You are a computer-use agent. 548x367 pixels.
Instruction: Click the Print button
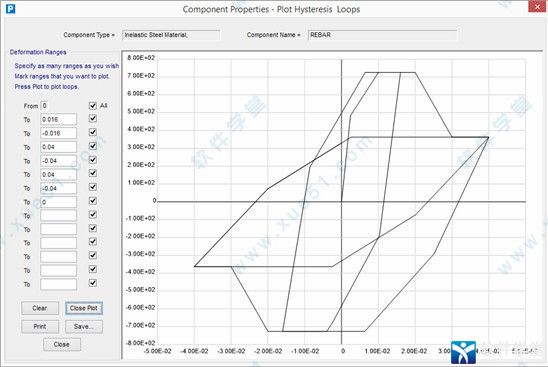coord(40,326)
